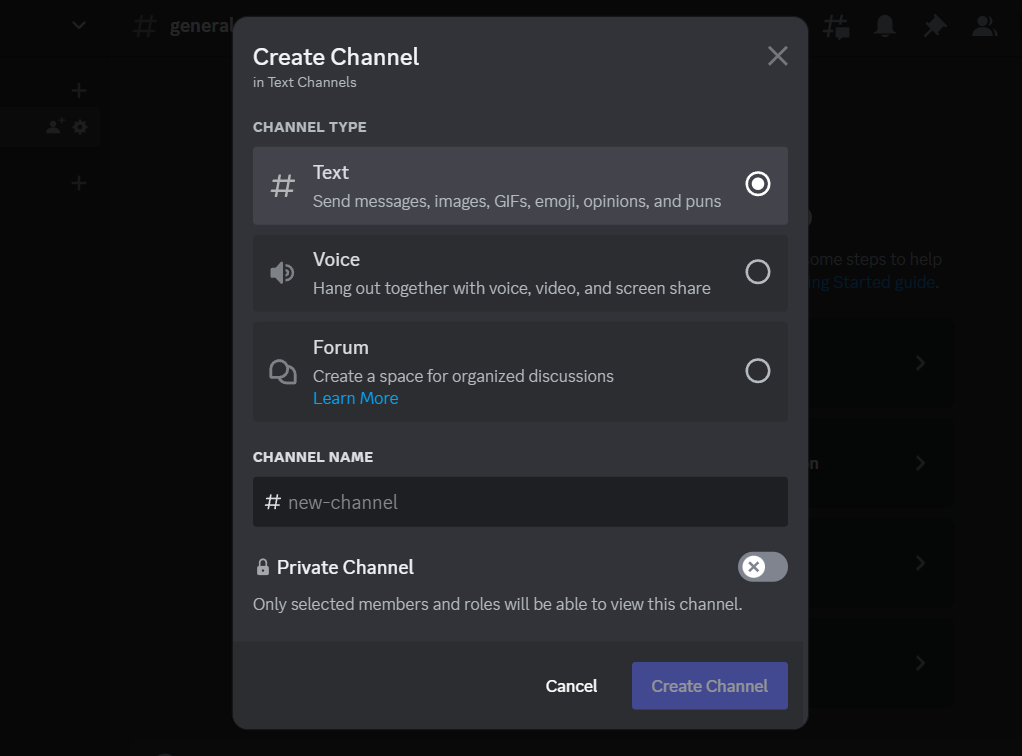
Task: Open the Threads icon in the header
Action: click(x=836, y=27)
